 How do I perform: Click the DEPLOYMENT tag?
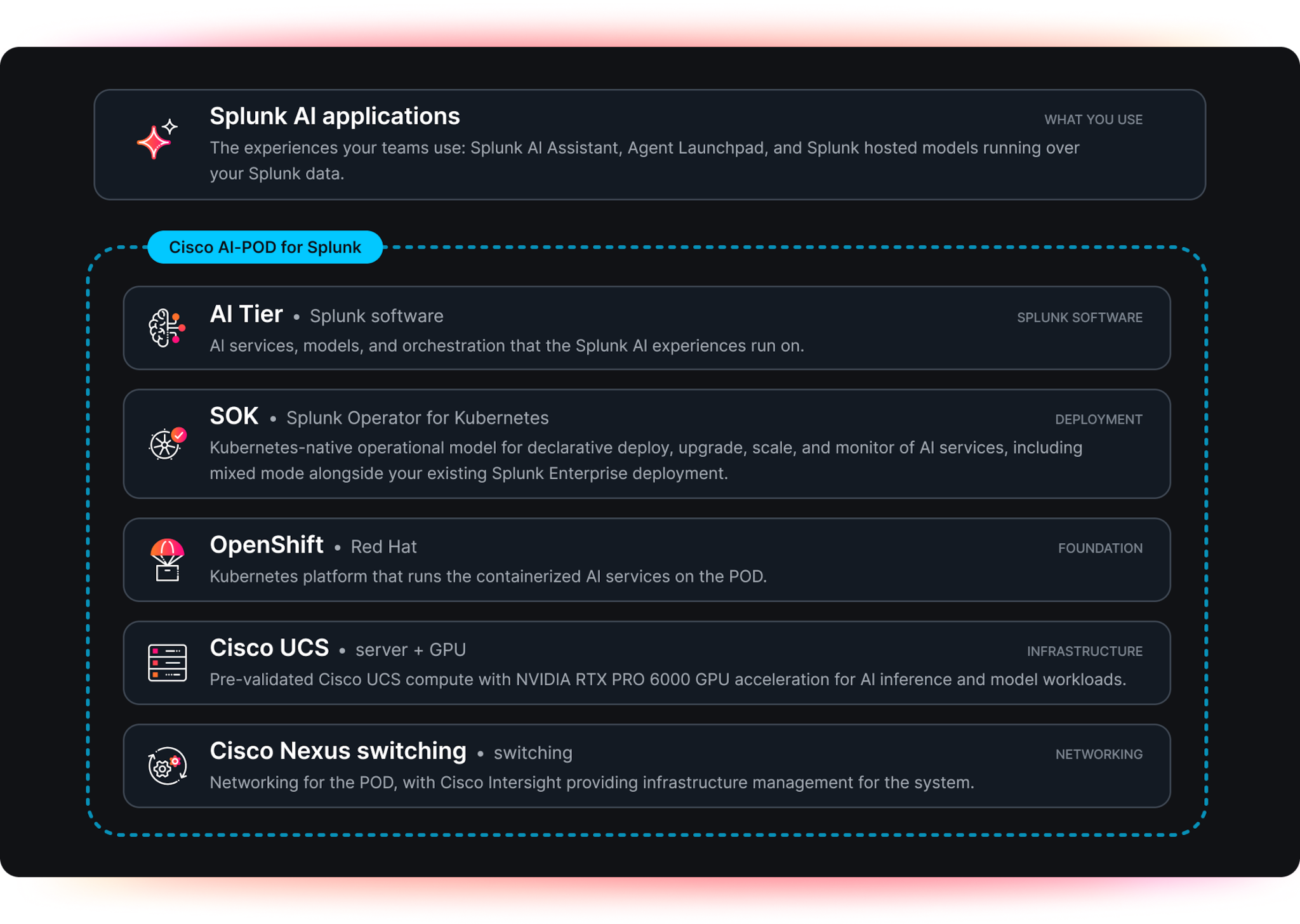point(1098,419)
